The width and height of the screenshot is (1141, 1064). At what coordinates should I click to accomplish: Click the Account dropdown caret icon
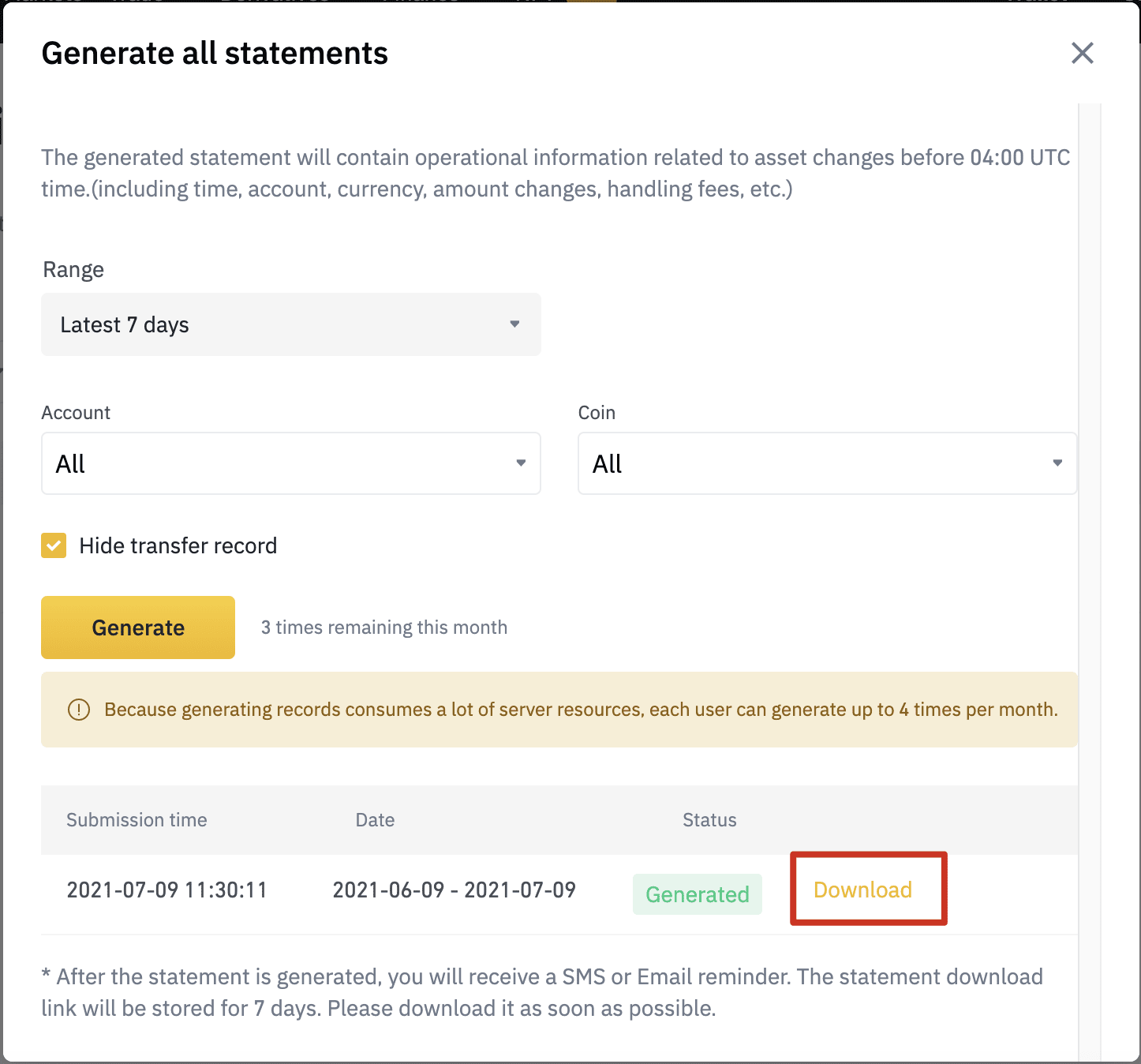click(521, 463)
